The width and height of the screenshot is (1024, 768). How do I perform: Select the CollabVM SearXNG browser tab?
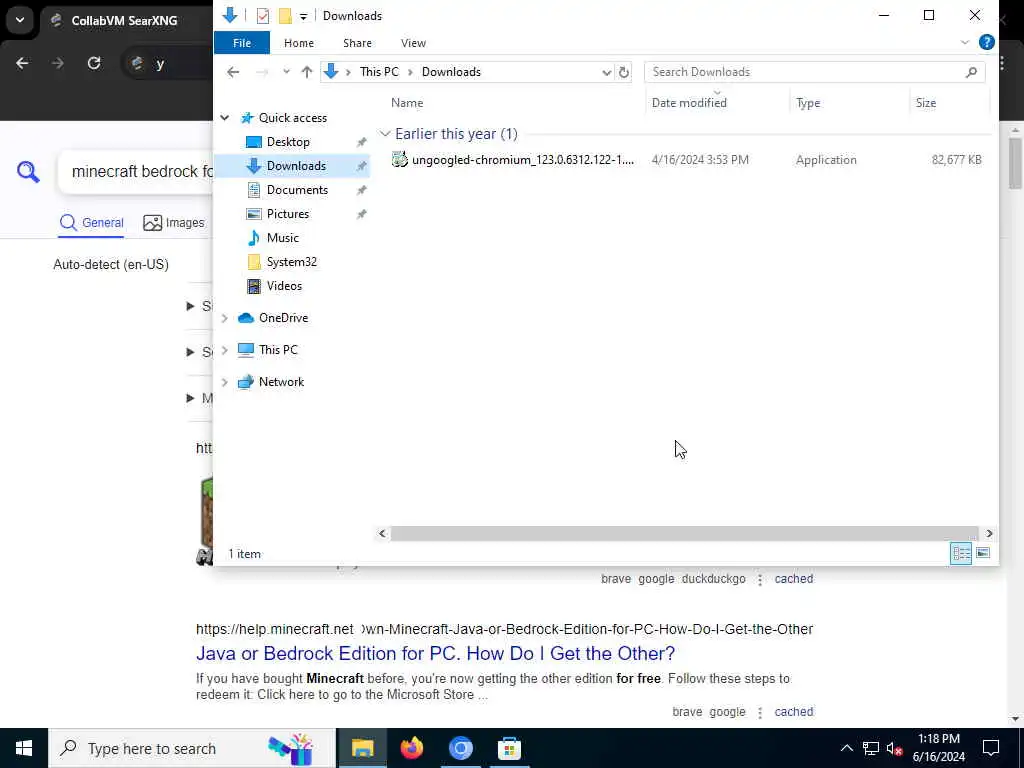[124, 20]
